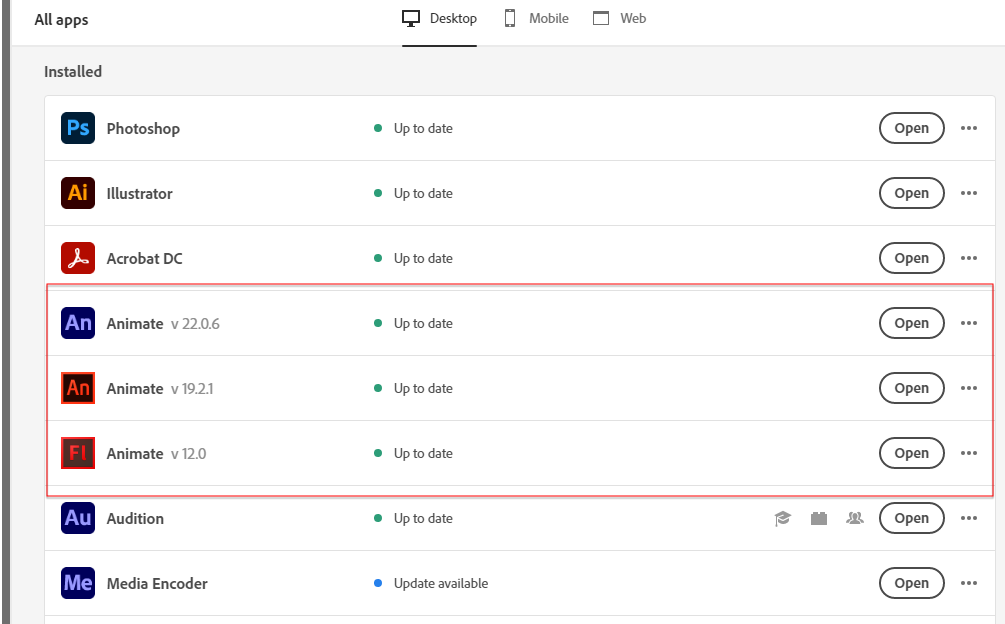Launch Animate v 19.2.1 using Open
The width and height of the screenshot is (1005, 624).
click(911, 388)
